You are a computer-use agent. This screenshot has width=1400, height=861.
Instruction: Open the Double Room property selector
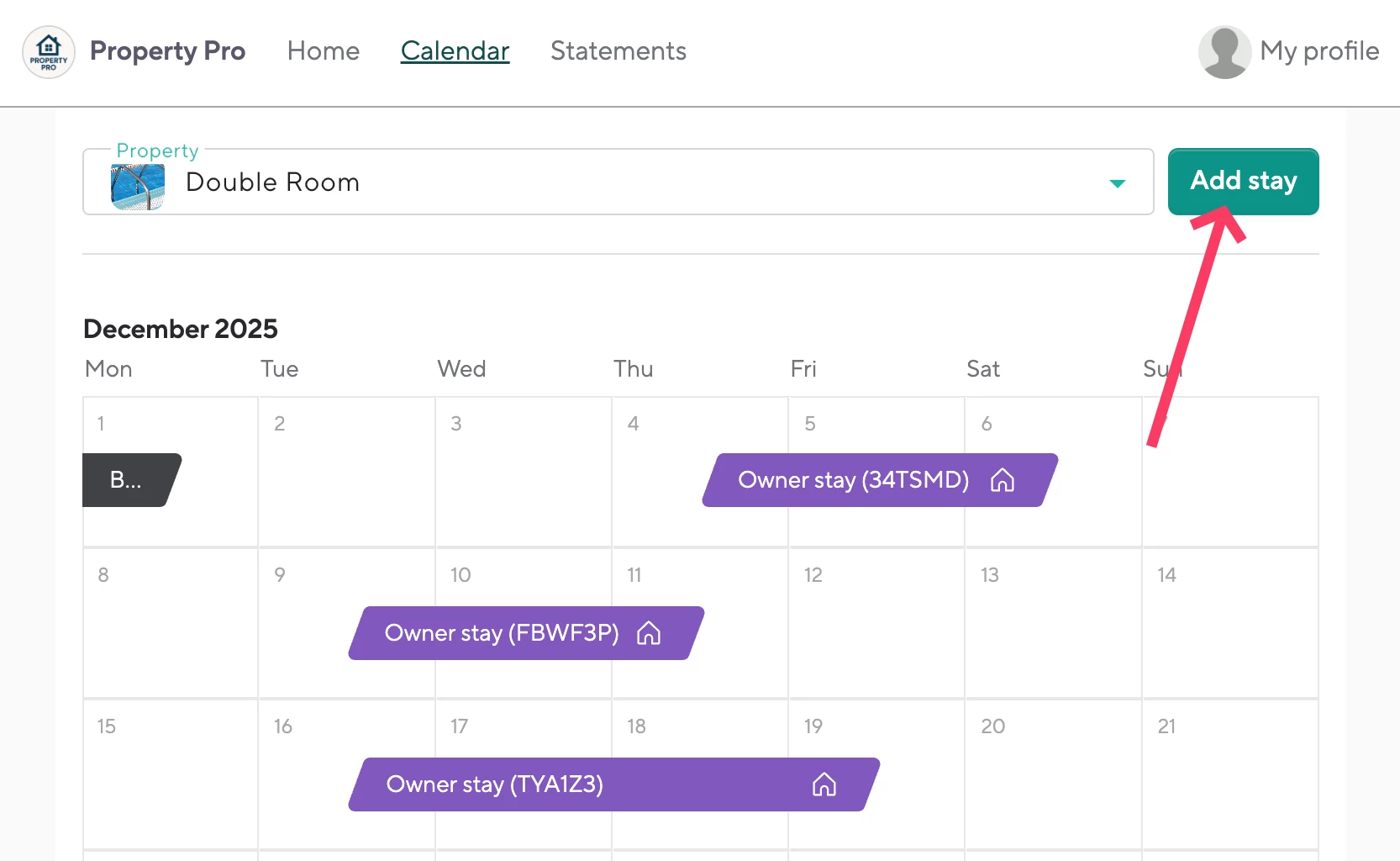(618, 182)
